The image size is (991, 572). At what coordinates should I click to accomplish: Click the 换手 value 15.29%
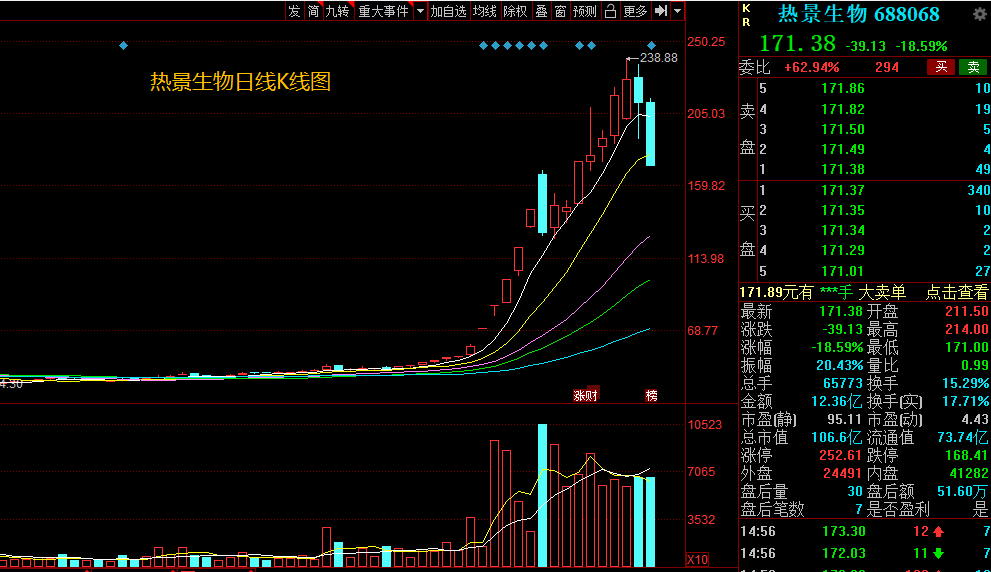coord(965,384)
